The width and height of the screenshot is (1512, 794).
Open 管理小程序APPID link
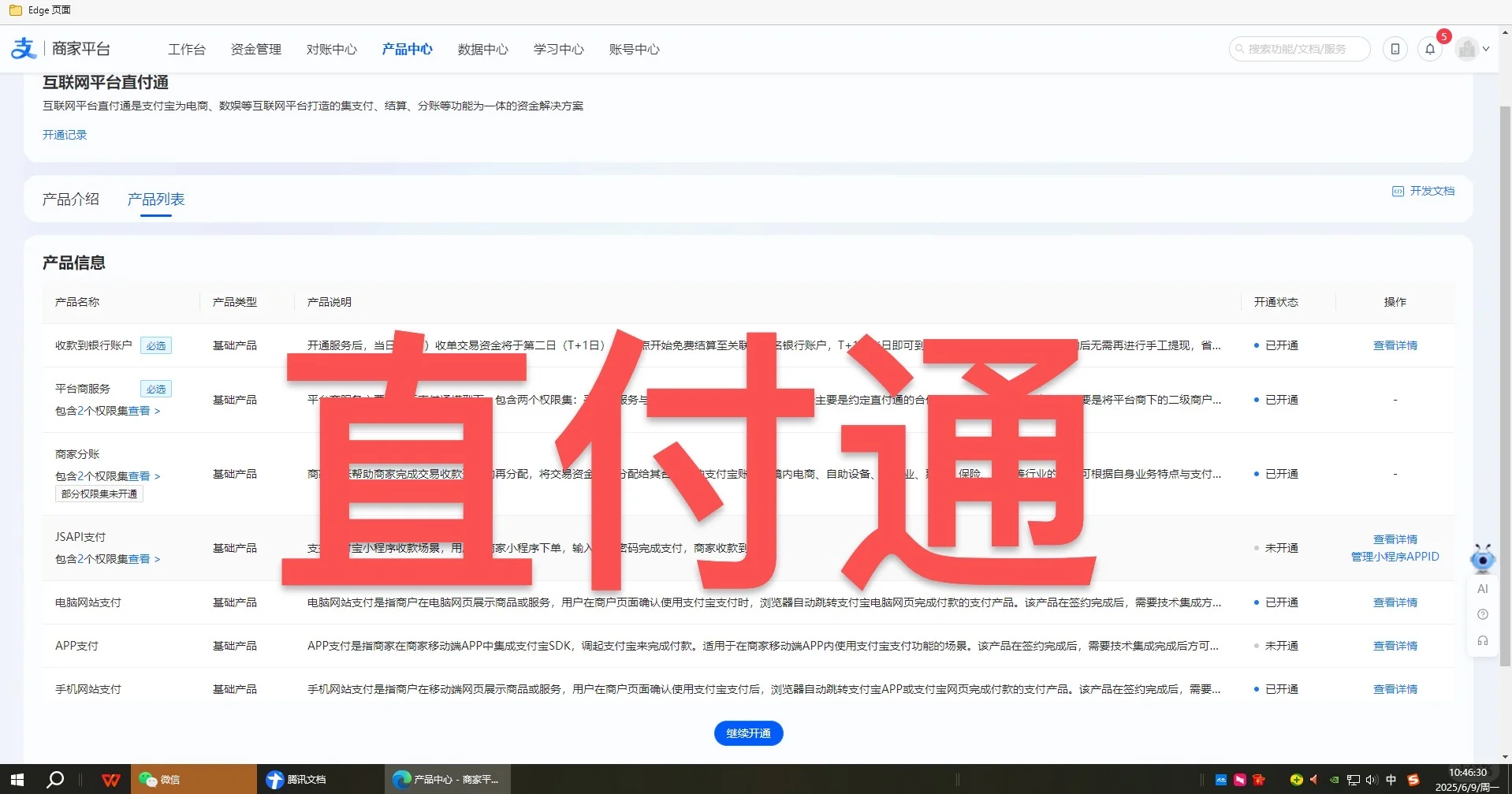pos(1395,557)
